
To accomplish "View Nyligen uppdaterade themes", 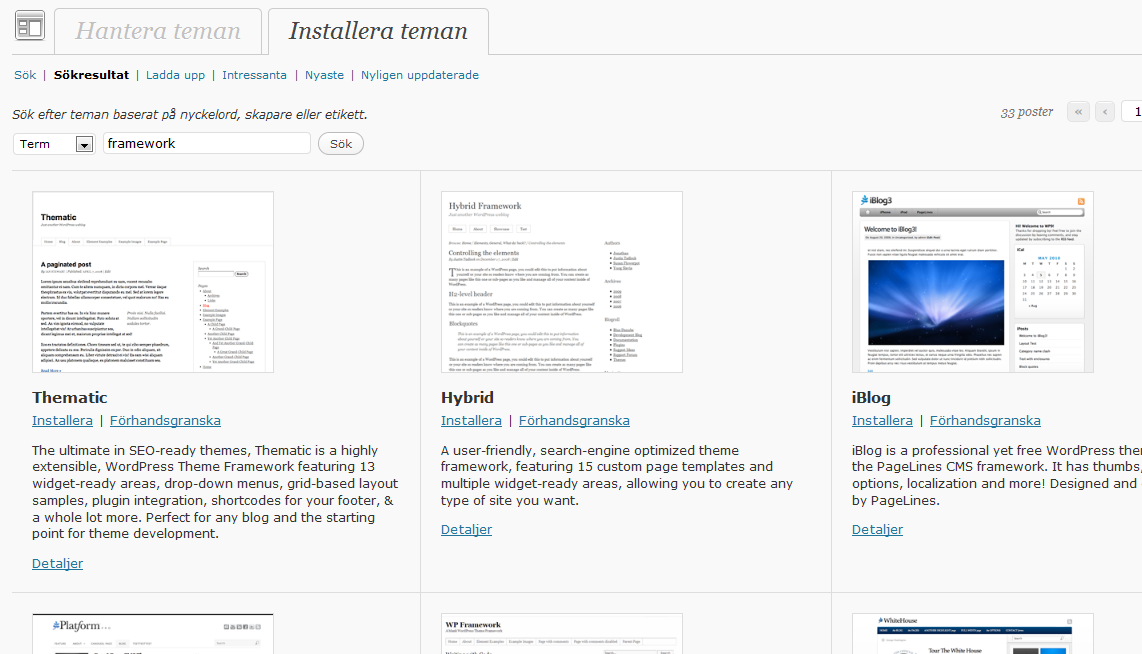I will (419, 75).
